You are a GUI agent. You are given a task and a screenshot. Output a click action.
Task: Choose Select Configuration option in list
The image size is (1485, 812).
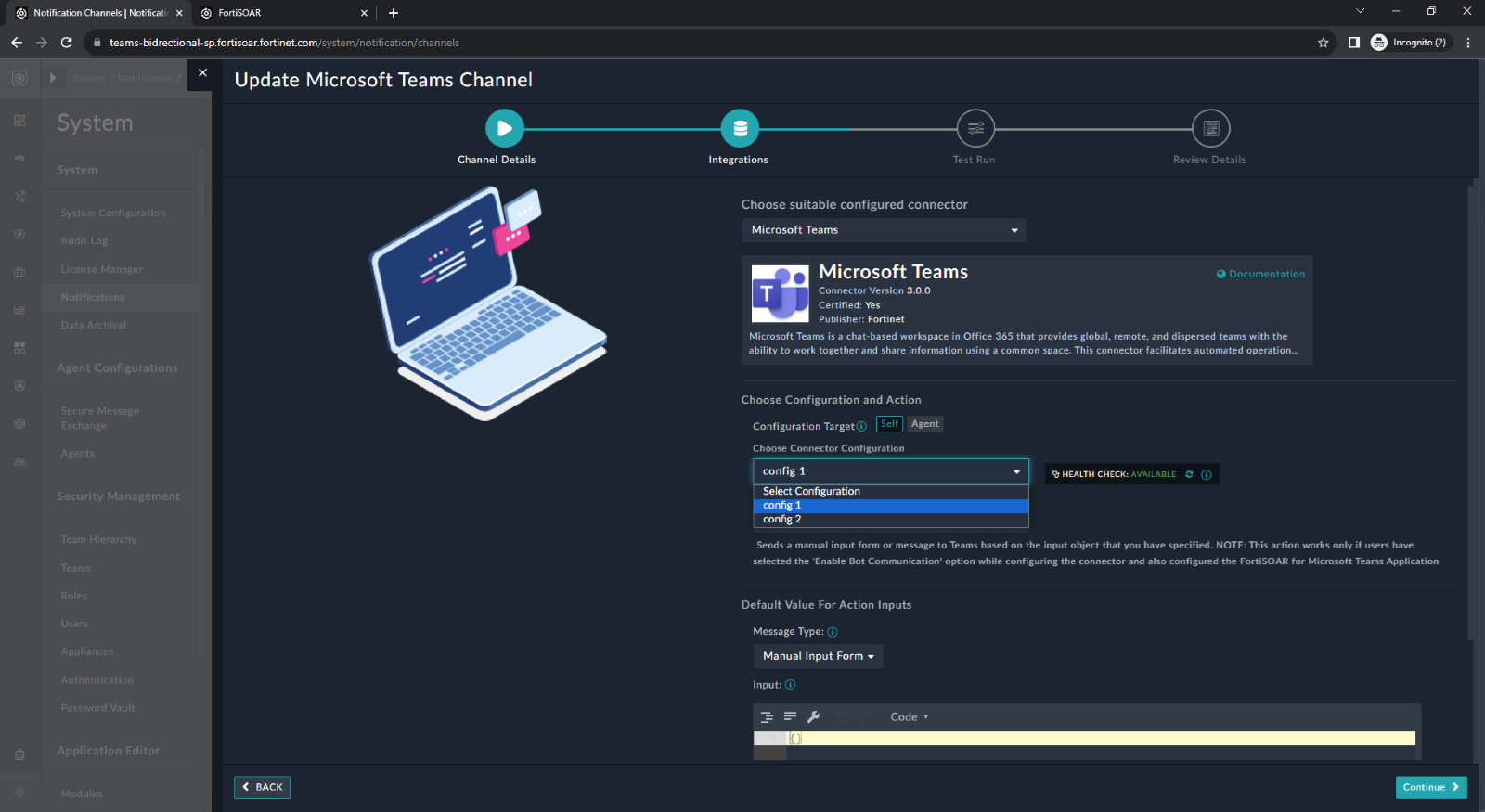tap(811, 491)
